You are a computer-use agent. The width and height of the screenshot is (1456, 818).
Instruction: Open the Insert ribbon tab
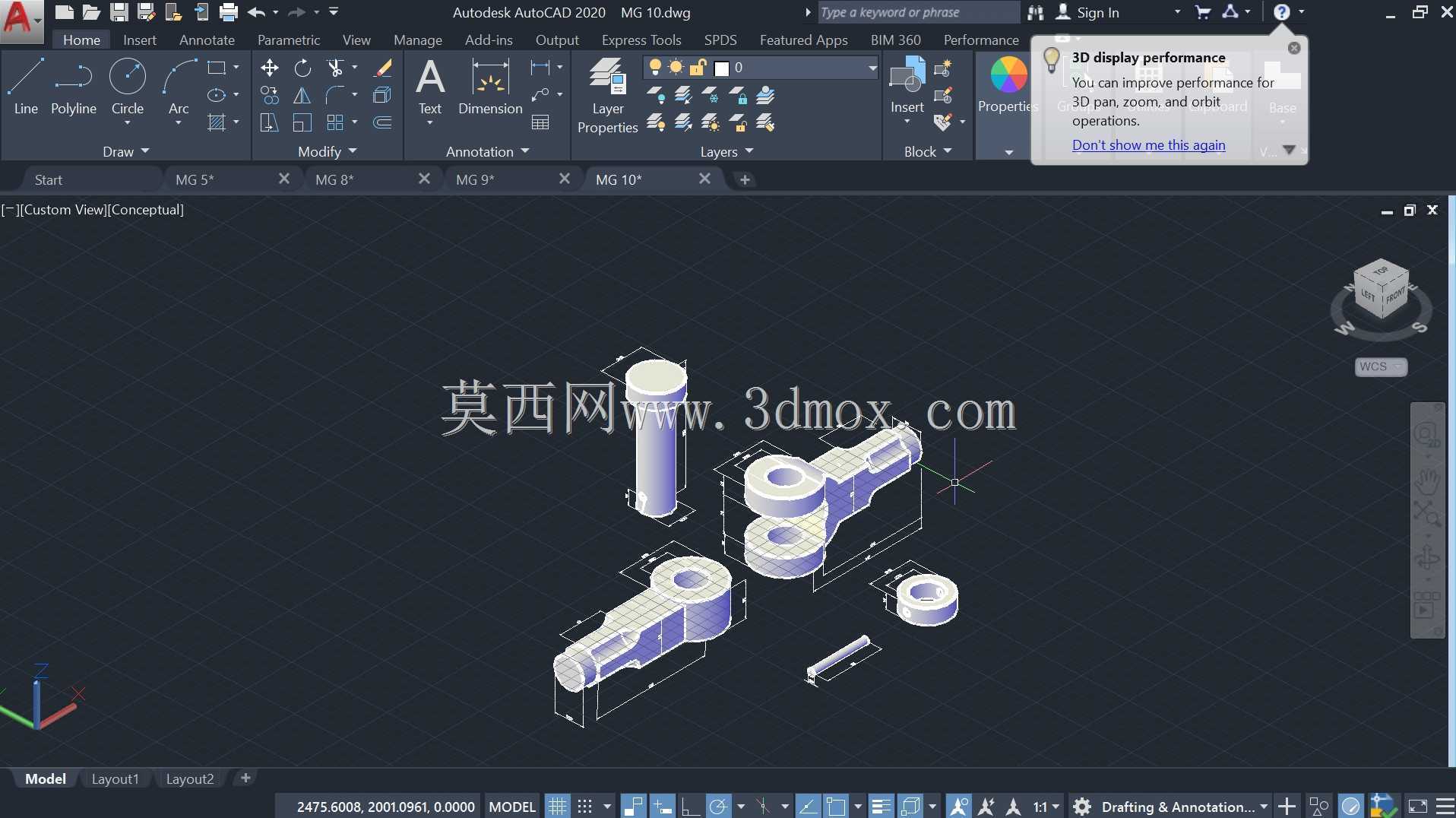140,40
